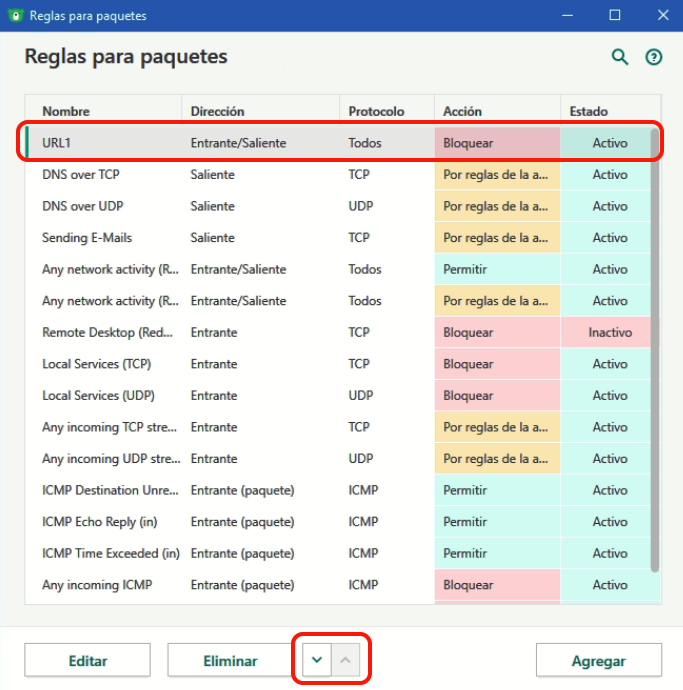Click the Agregar button
This screenshot has height=690, width=683.
pyautogui.click(x=598, y=660)
